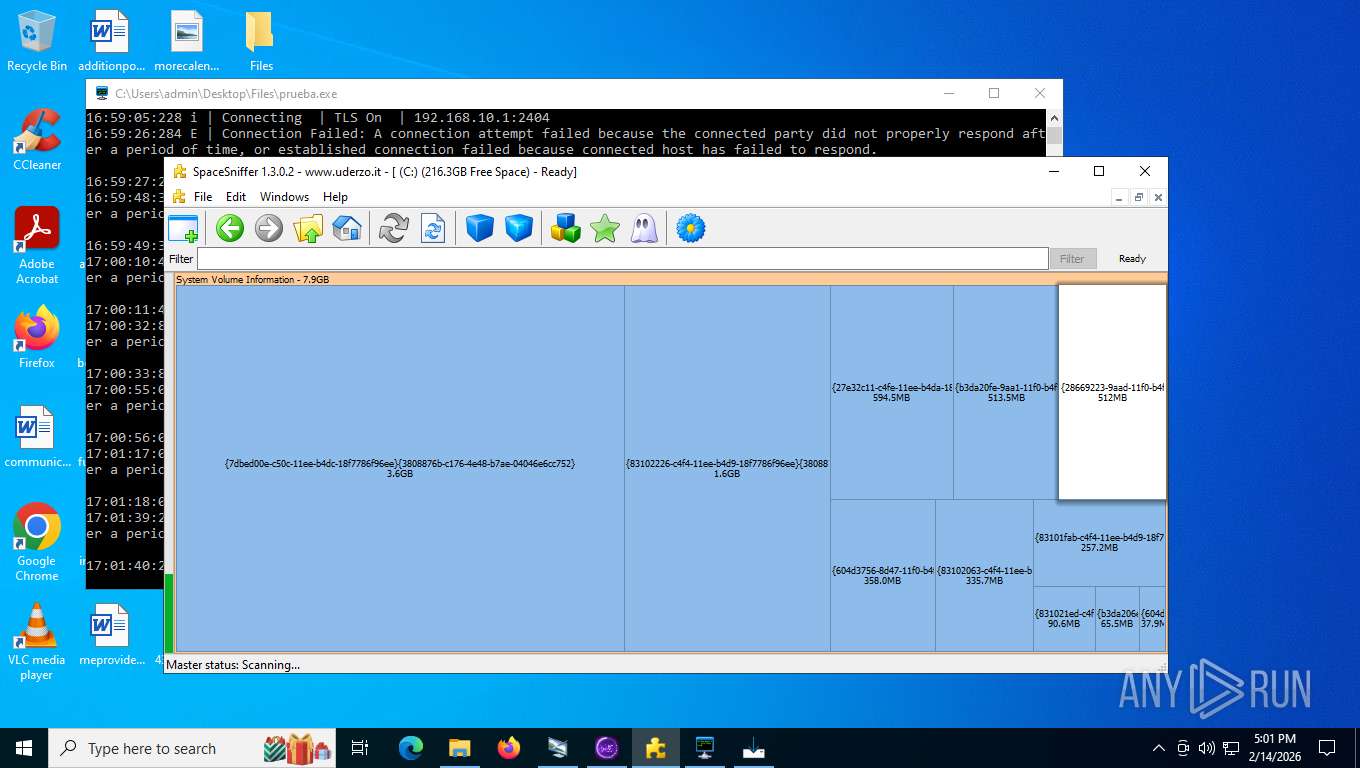Screen dimensions: 1360x768
Task: Click the first blue cube (less detail)
Action: [x=480, y=228]
